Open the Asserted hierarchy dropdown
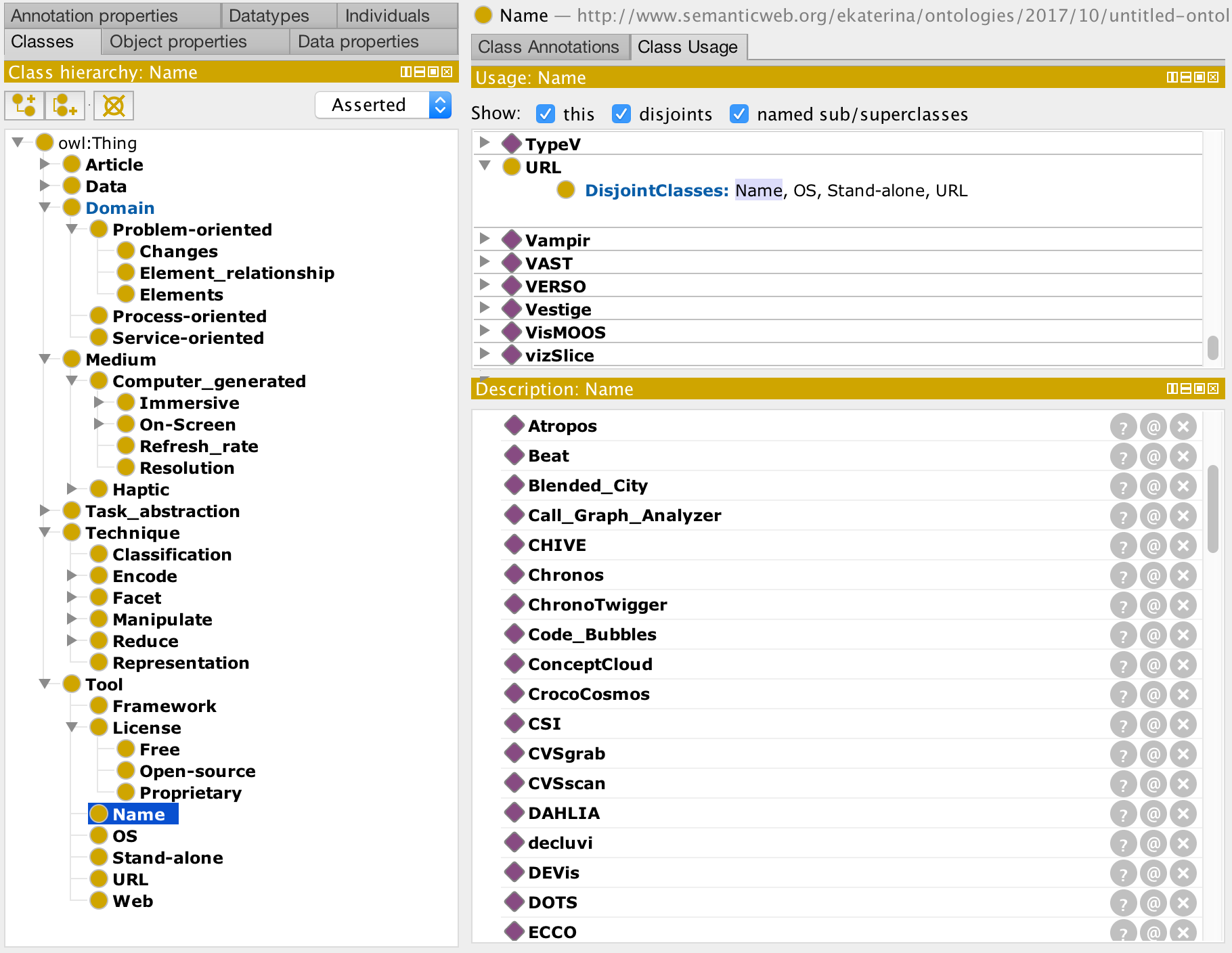 [383, 105]
